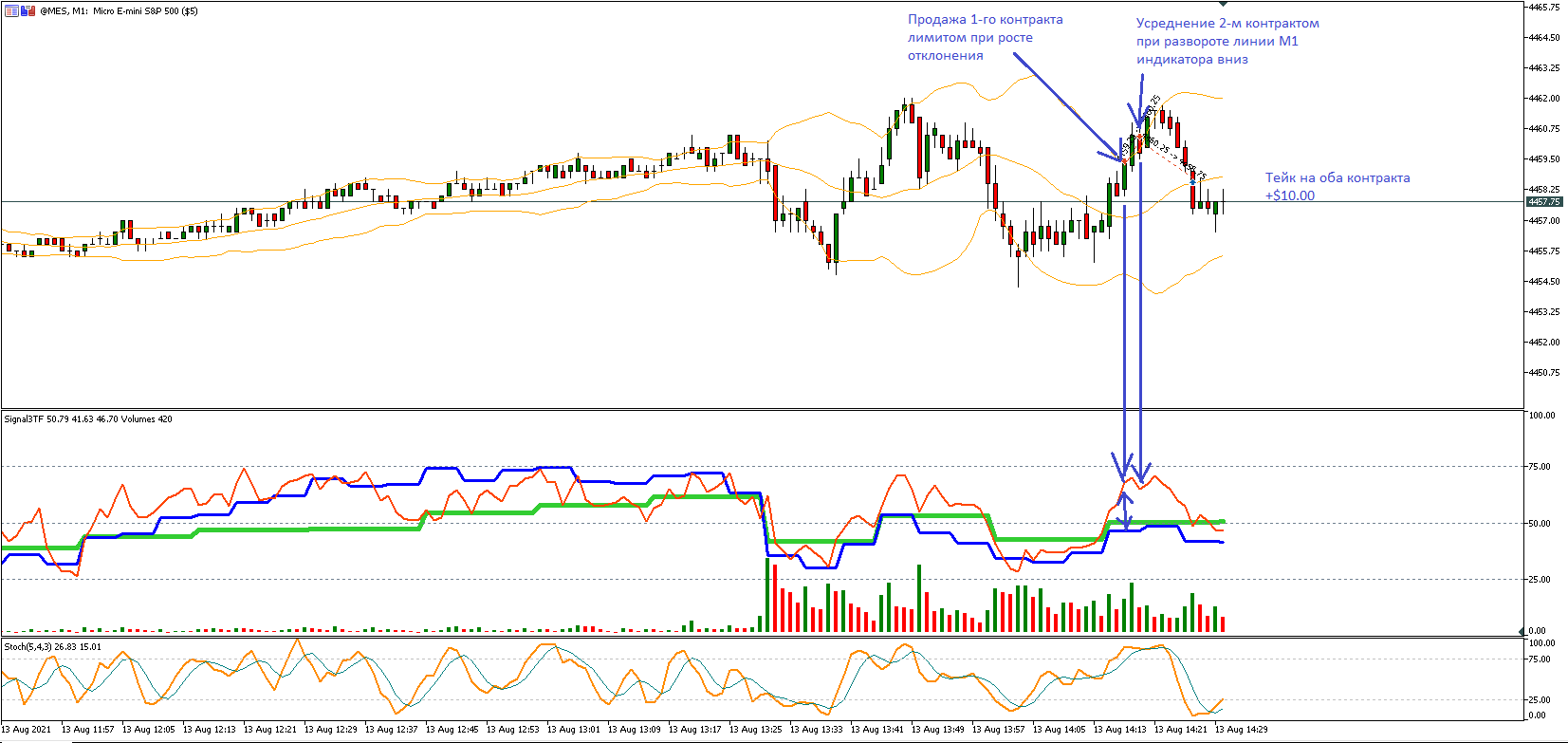
Task: Click the '13 Aug 13:41' time label
Action: click(x=877, y=730)
